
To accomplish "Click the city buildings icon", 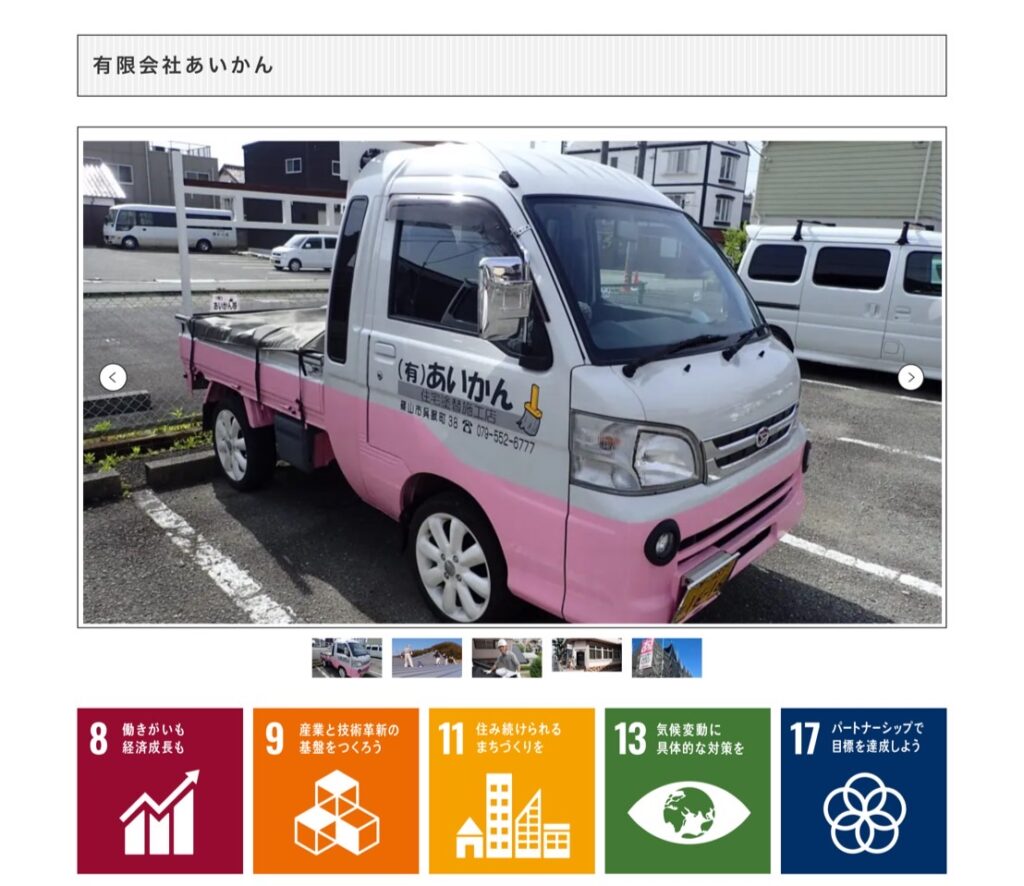I will (x=513, y=815).
